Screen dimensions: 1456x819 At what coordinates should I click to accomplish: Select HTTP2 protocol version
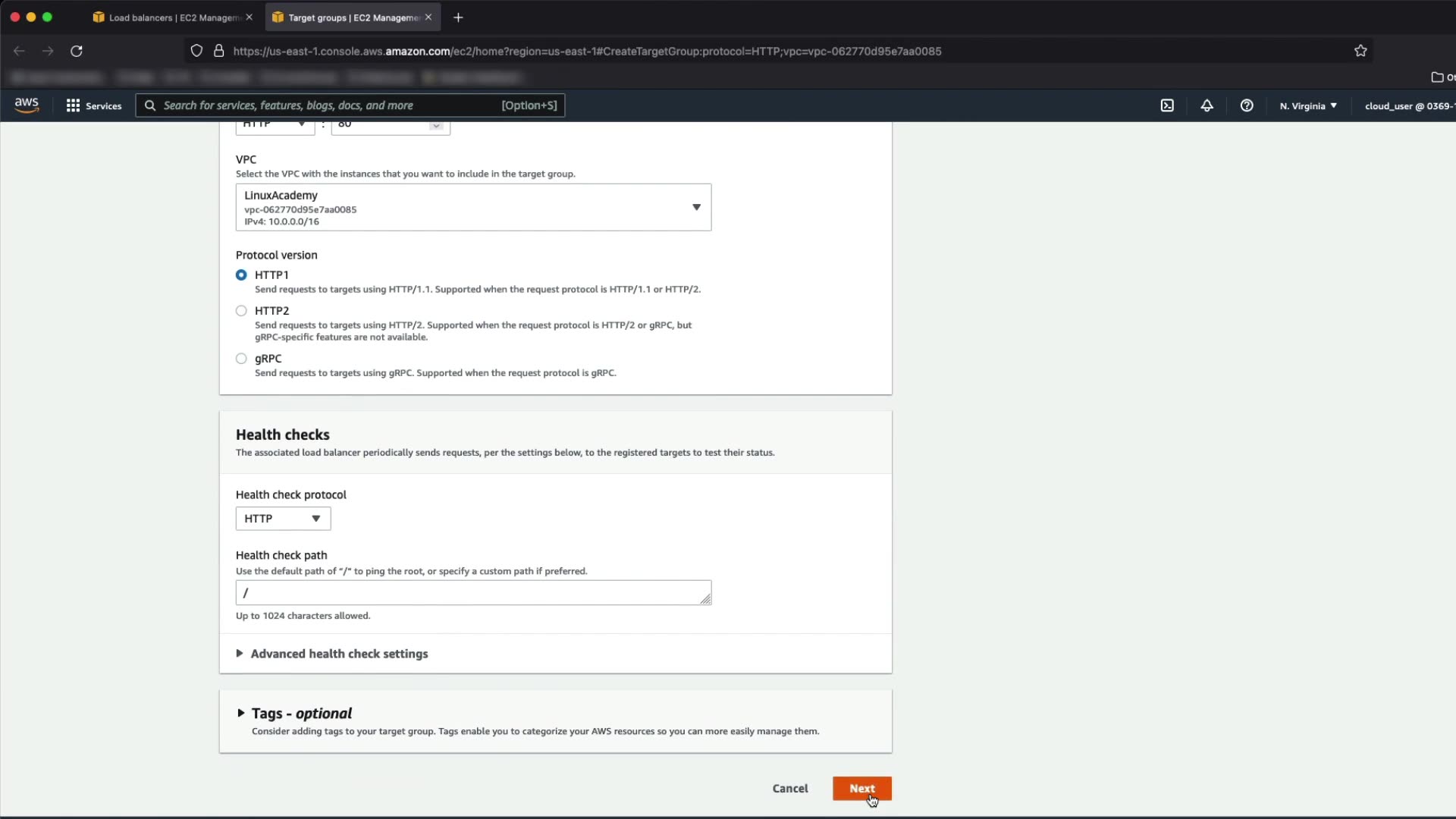point(241,311)
